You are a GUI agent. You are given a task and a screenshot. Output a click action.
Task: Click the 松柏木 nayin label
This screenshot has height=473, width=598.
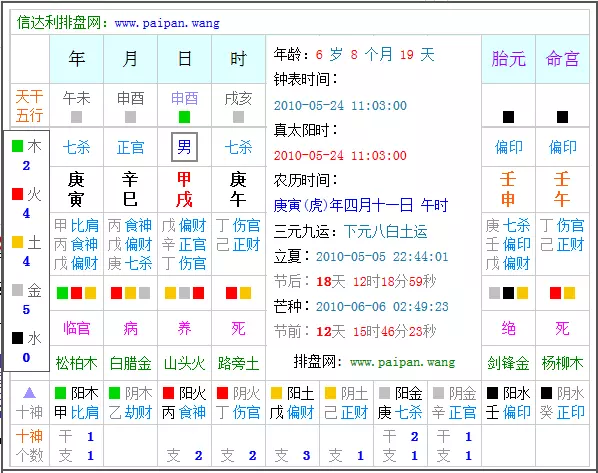pyautogui.click(x=76, y=363)
